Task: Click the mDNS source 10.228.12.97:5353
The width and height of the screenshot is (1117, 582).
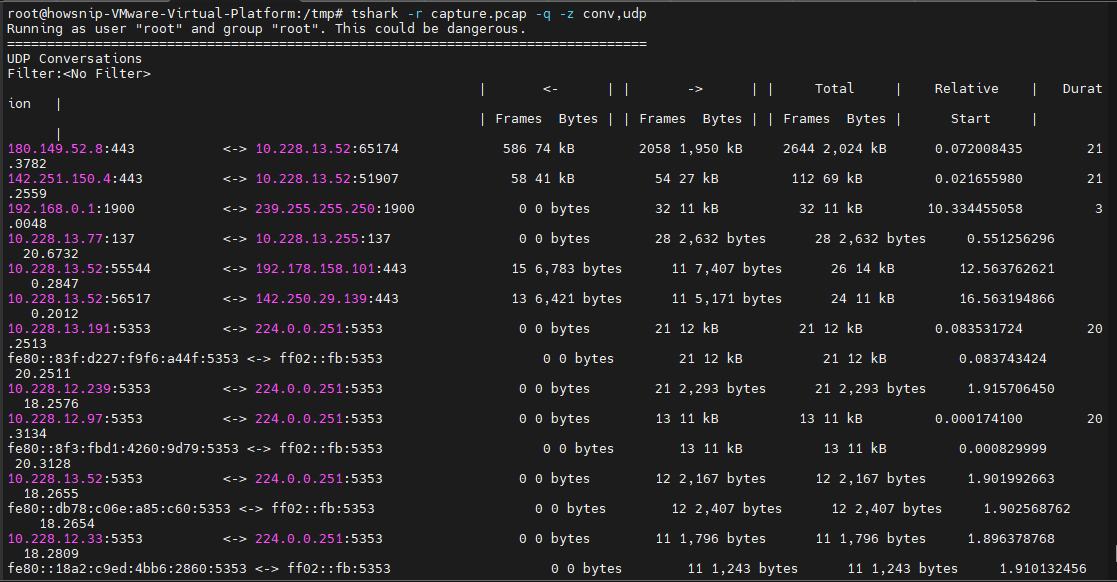Action: tap(75, 418)
